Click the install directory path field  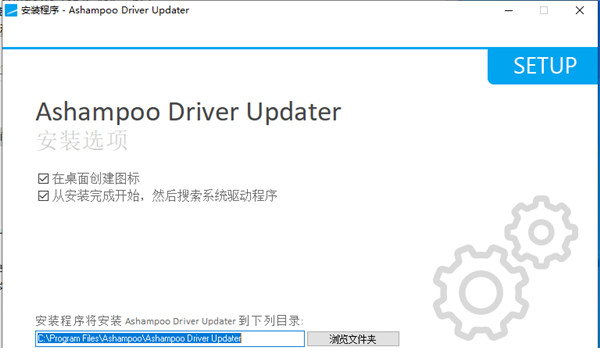tap(170, 339)
